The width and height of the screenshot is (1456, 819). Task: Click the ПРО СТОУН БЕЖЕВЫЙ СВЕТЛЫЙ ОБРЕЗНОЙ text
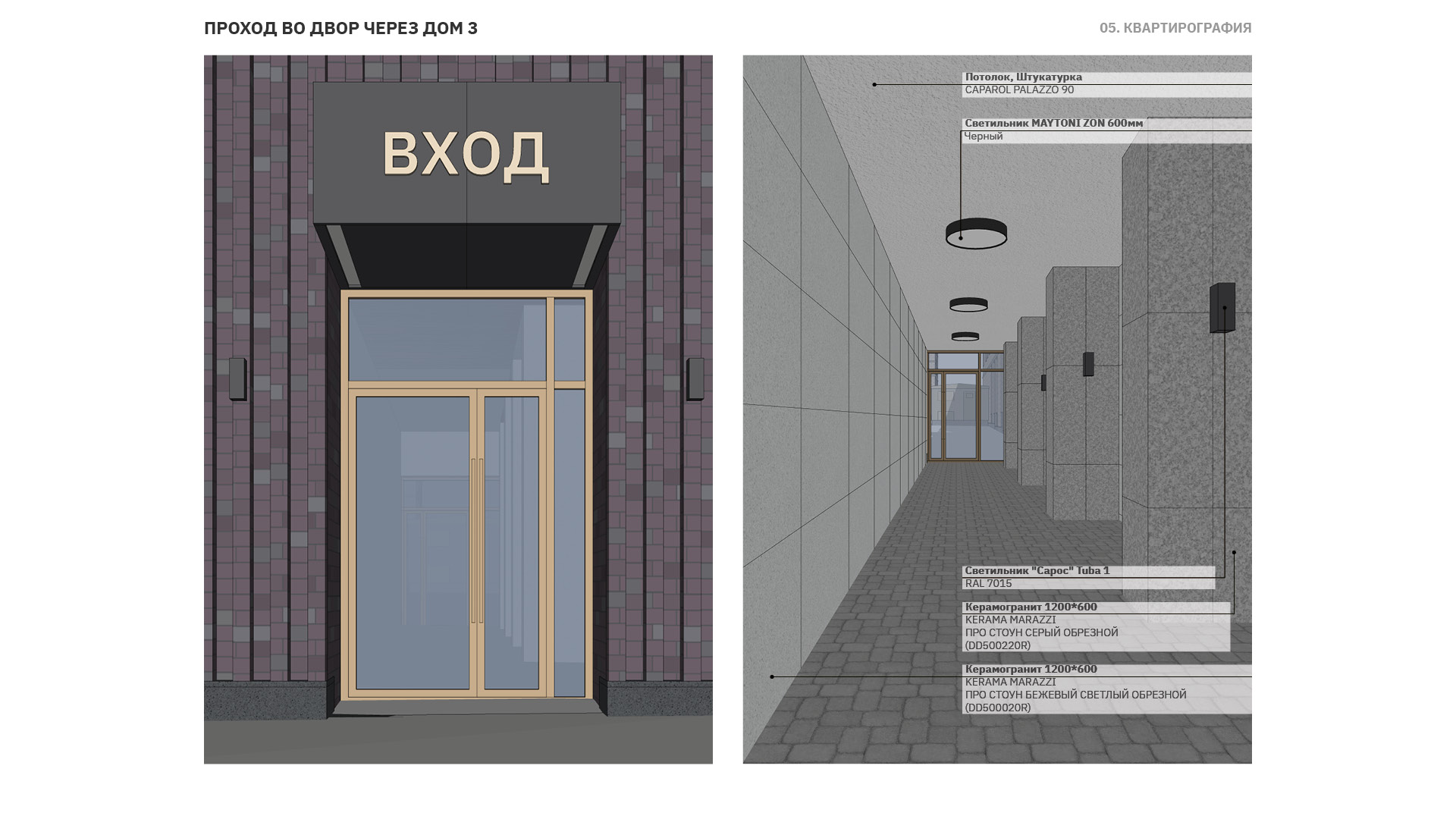pos(1075,695)
